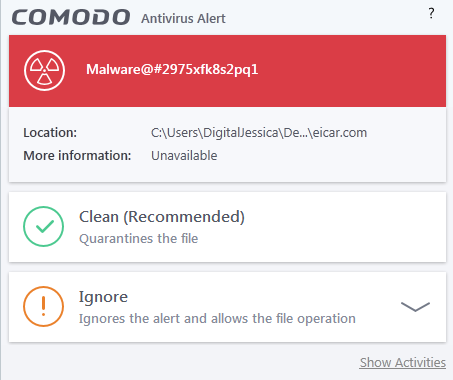
Task: Open the Show Activities link
Action: click(x=403, y=362)
